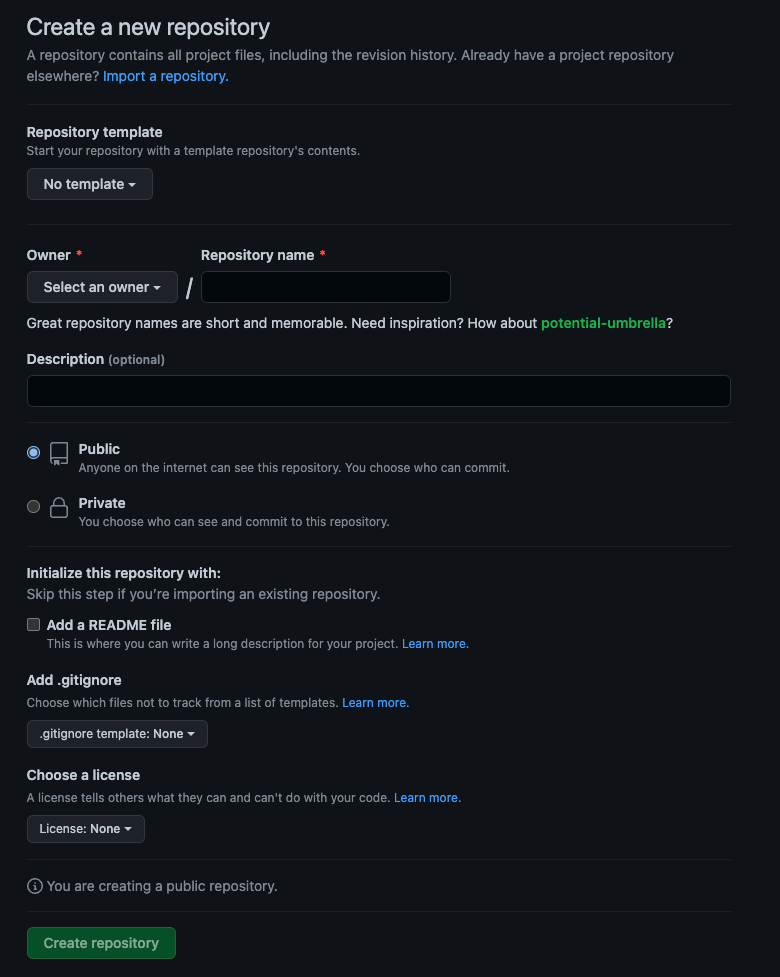Click into the Description text field
Viewport: 780px width, 977px height.
378,391
